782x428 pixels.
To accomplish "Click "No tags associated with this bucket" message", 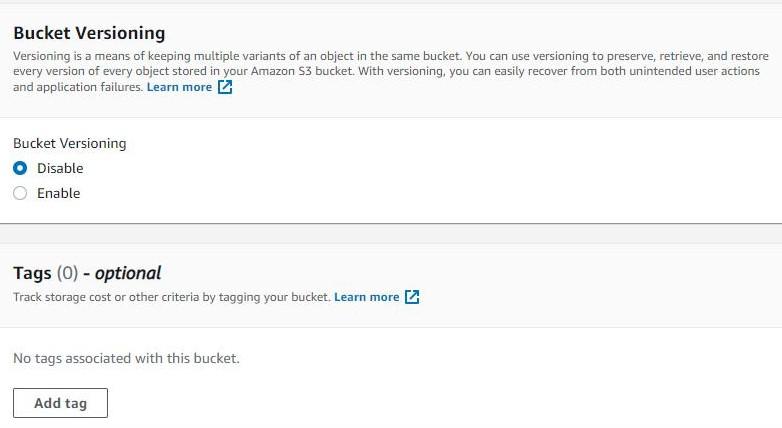I will coord(126,357).
